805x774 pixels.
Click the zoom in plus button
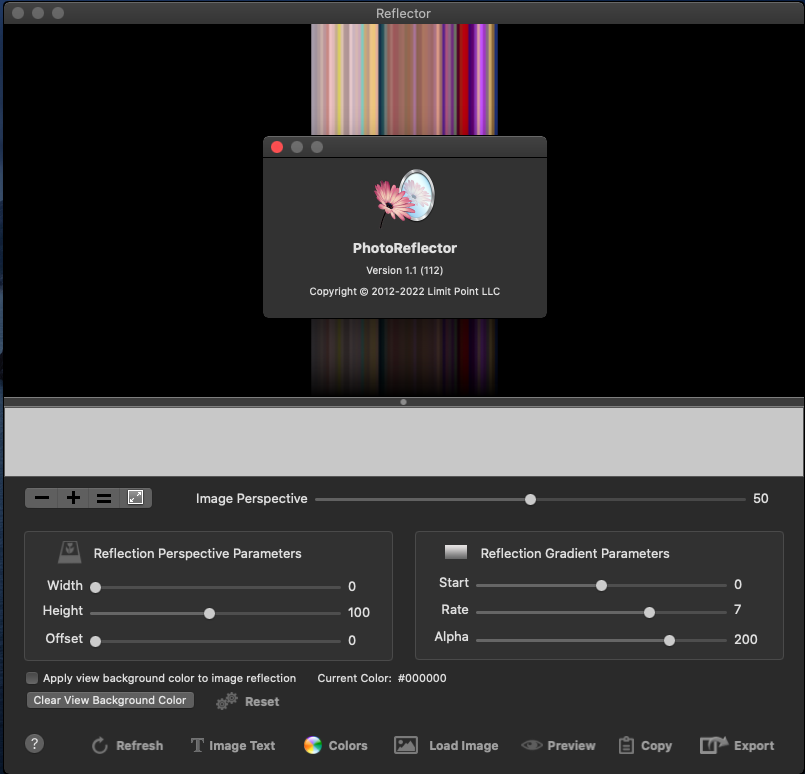click(73, 498)
